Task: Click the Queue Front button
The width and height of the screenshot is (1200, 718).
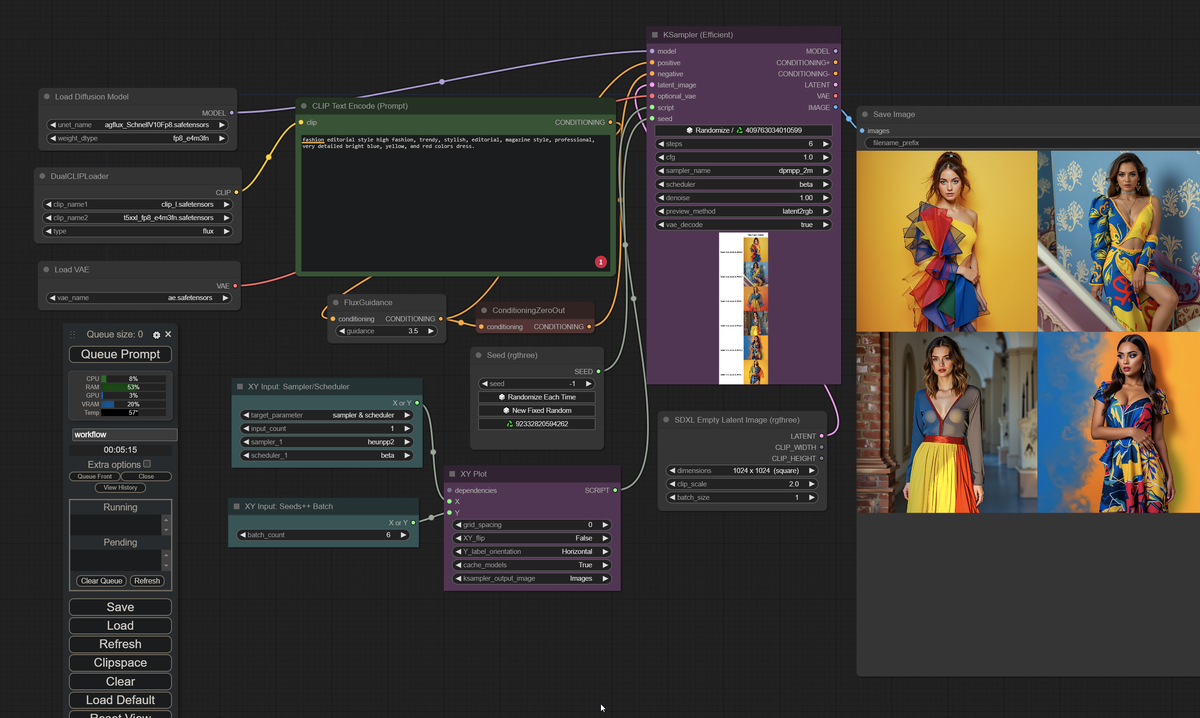Action: [97, 477]
